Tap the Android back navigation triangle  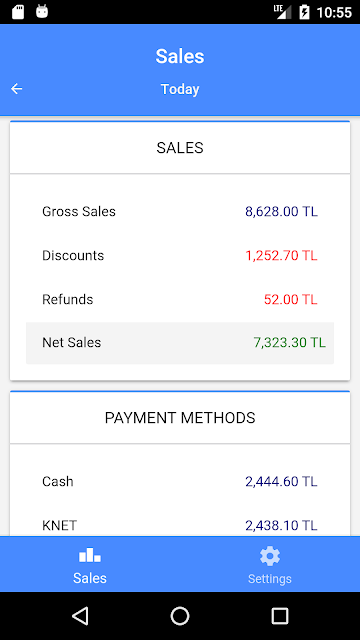80,616
